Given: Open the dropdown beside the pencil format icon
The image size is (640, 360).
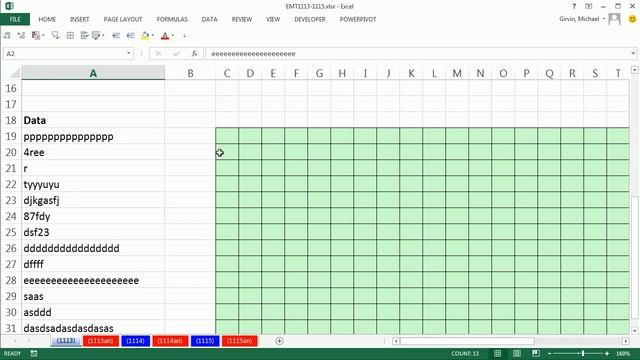Looking at the screenshot, I should (x=103, y=36).
